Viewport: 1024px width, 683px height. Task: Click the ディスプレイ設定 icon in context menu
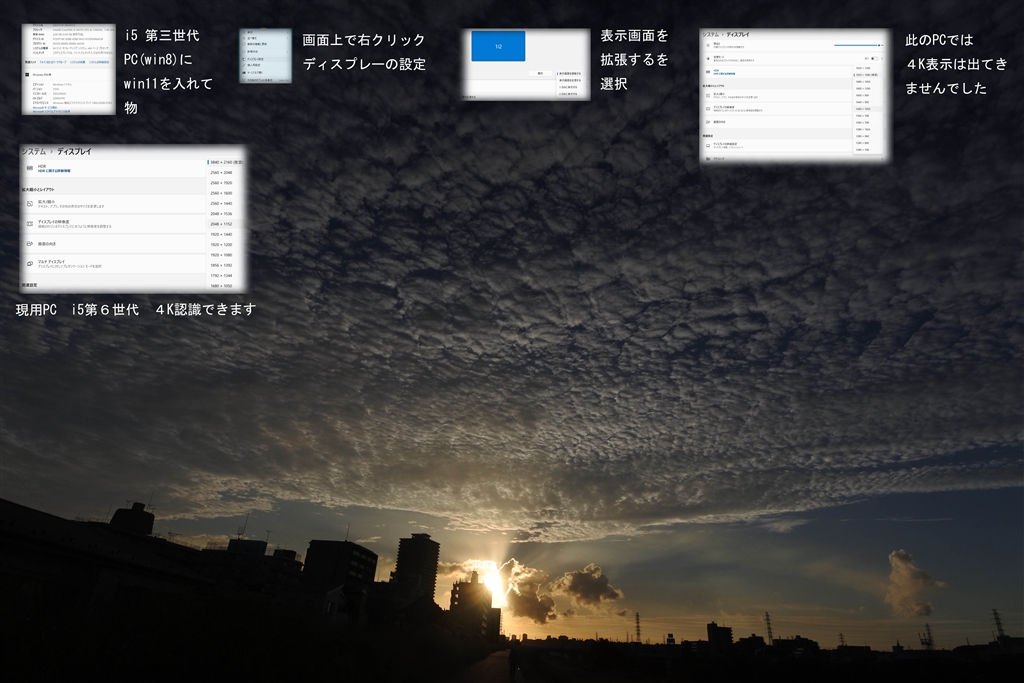244,59
